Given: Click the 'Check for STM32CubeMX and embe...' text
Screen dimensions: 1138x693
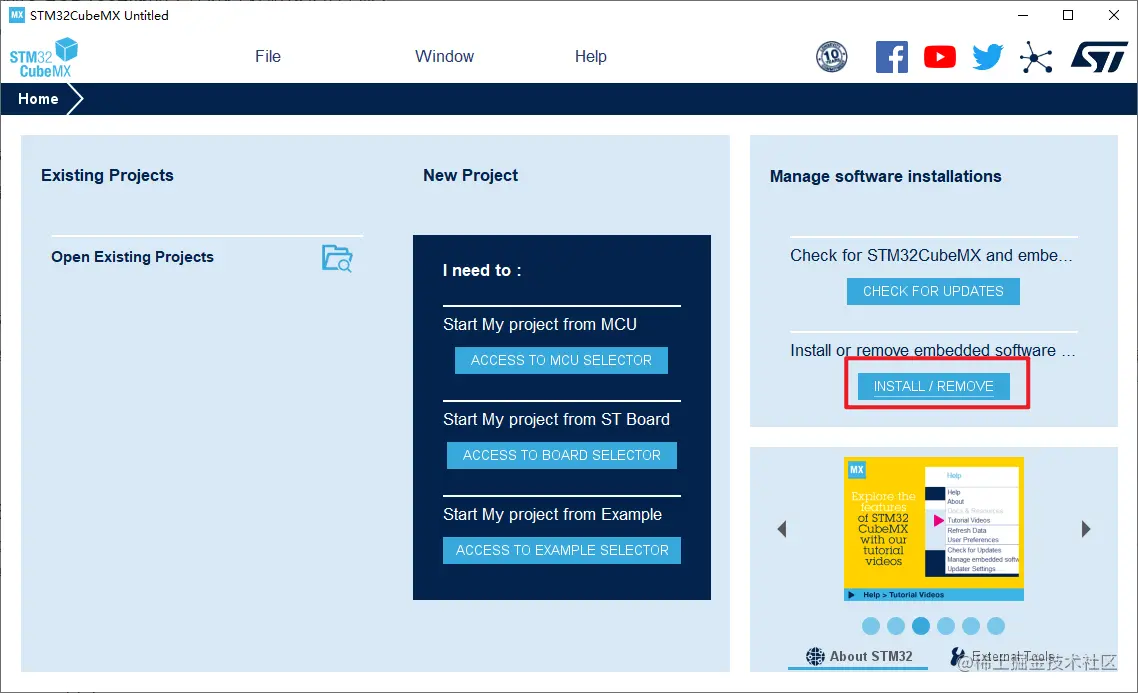Looking at the screenshot, I should pos(931,255).
